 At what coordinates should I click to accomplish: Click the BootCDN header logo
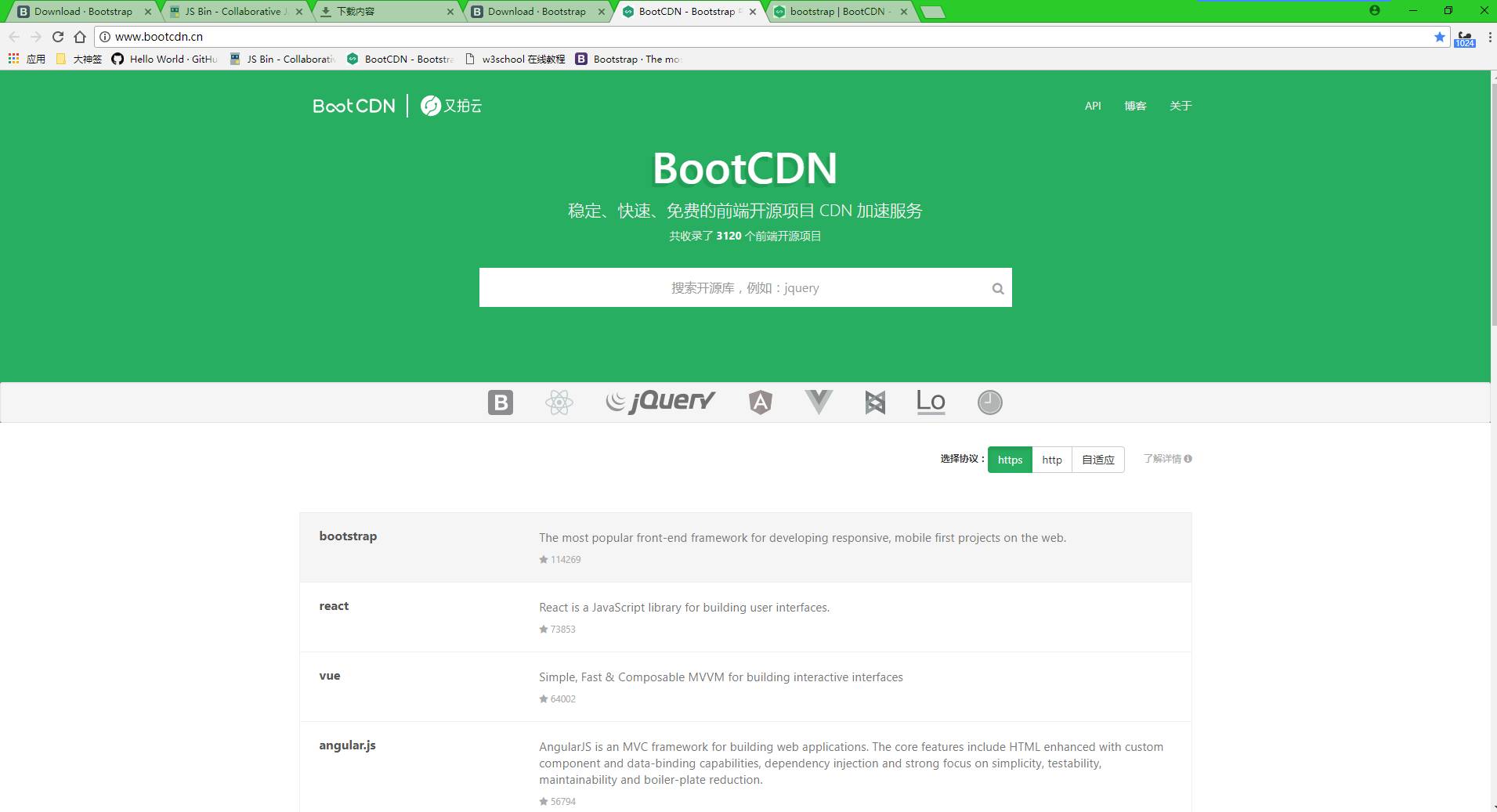(354, 106)
